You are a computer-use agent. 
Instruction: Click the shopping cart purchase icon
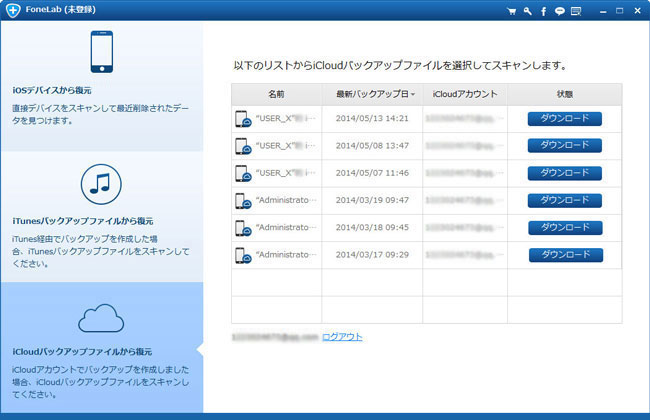point(512,12)
